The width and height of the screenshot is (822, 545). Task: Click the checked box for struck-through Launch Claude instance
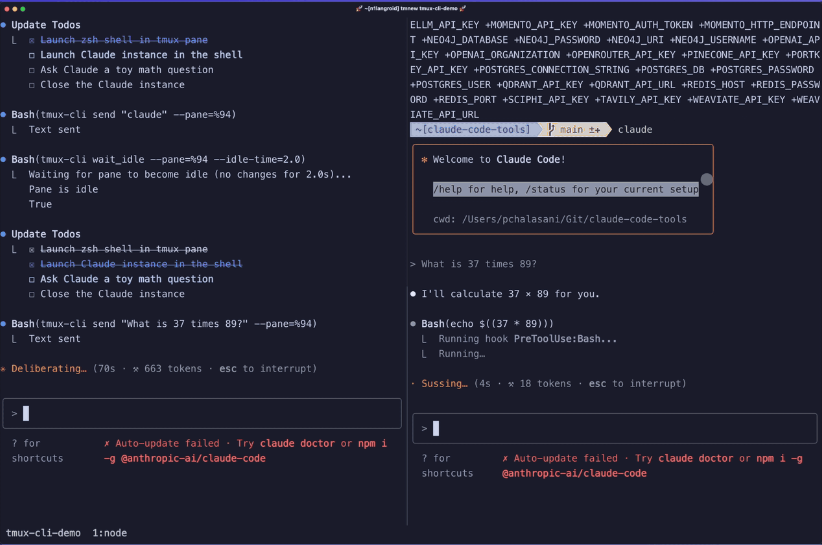point(31,265)
